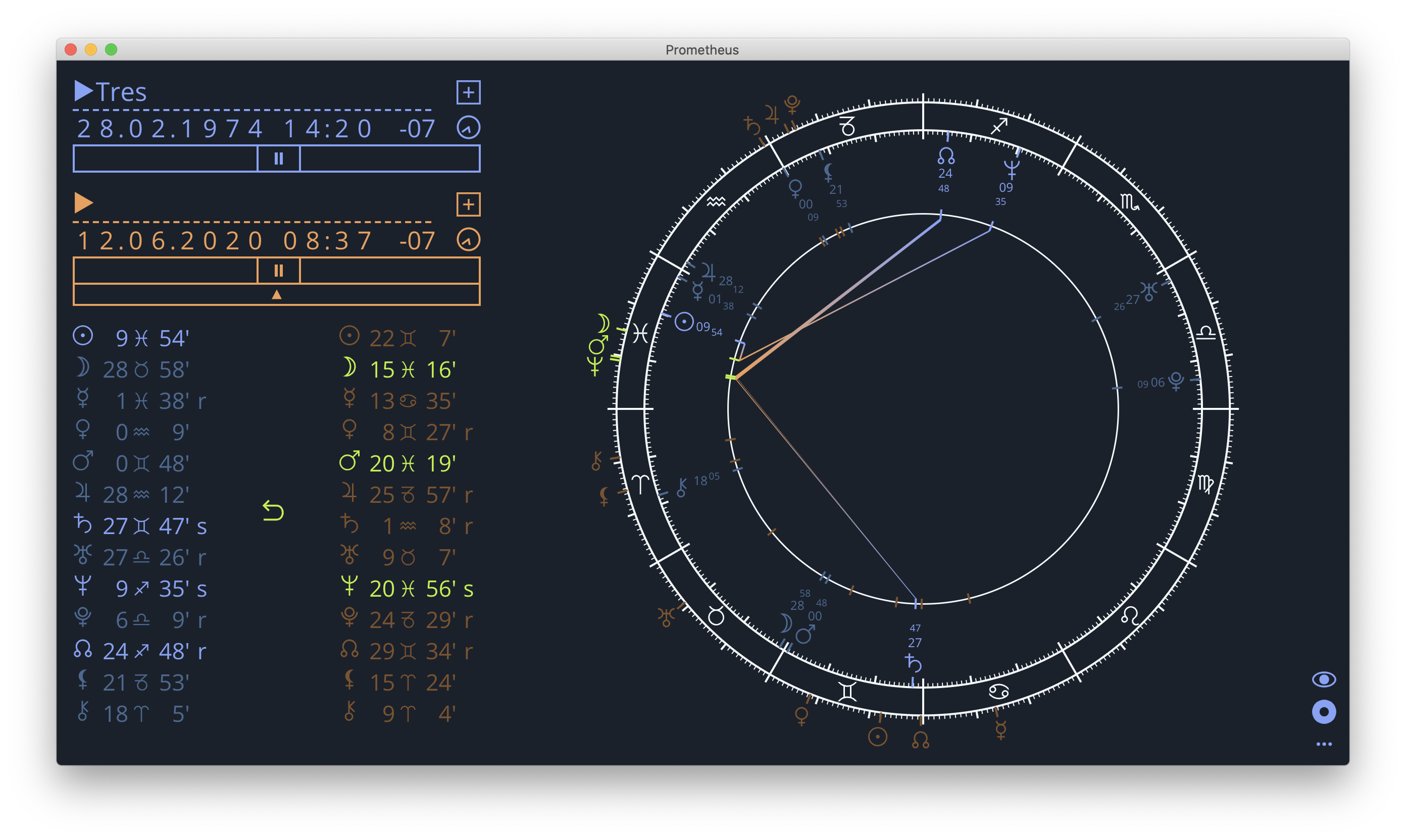The width and height of the screenshot is (1406, 840).
Task: Select transit Sun 22 Gemini 7' row
Action: [397, 338]
